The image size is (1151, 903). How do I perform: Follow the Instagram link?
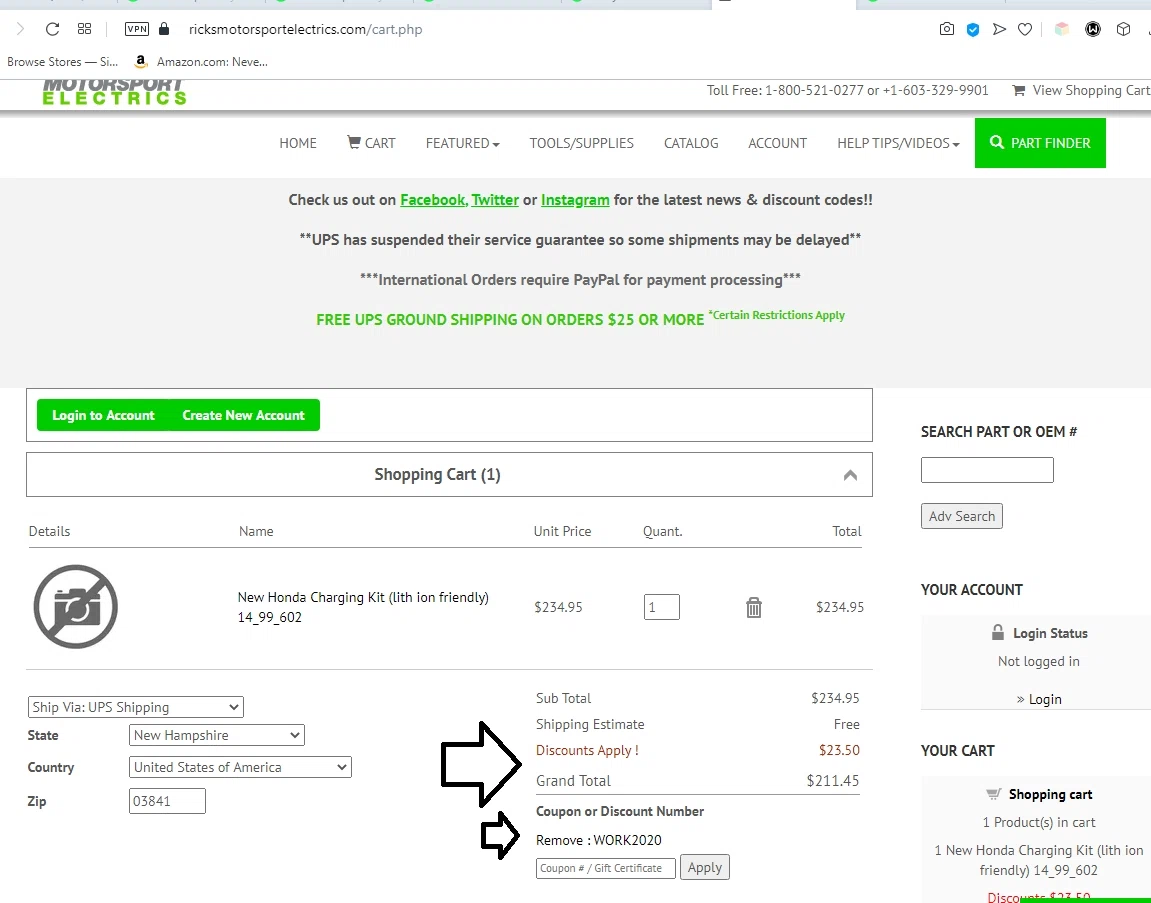(x=575, y=200)
